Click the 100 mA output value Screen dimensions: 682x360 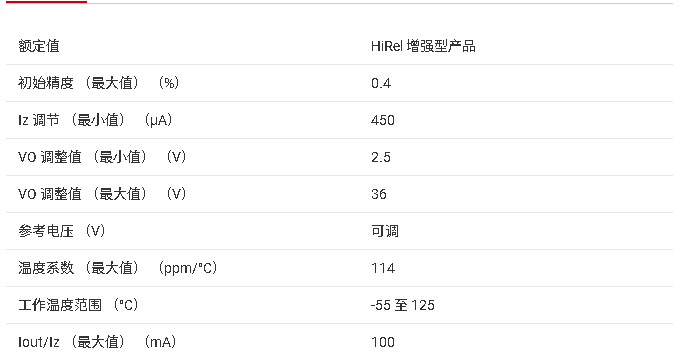(x=383, y=342)
